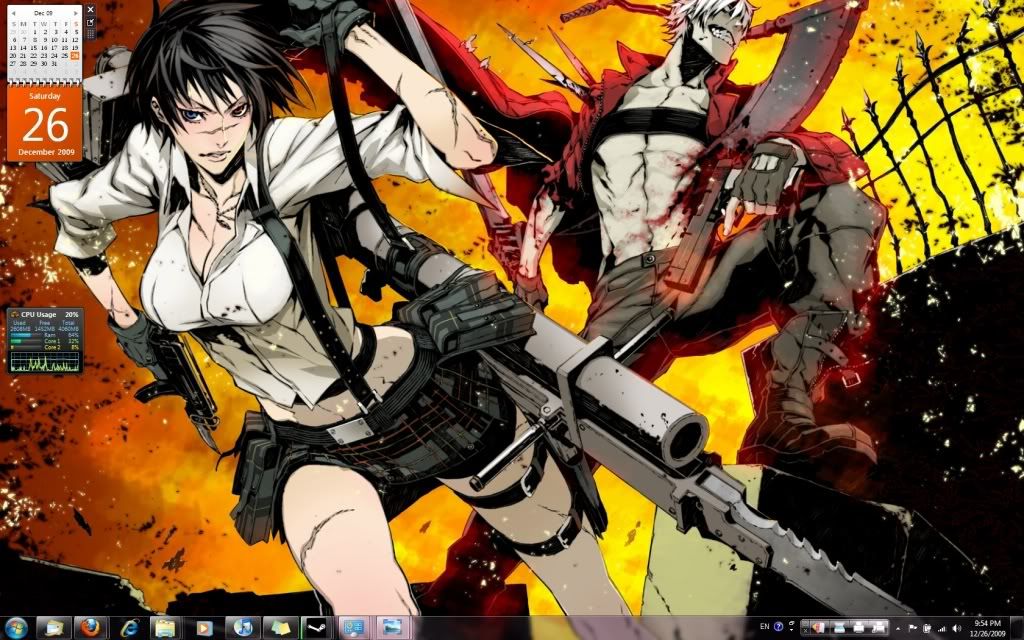Click the CPU history graph

(x=45, y=362)
